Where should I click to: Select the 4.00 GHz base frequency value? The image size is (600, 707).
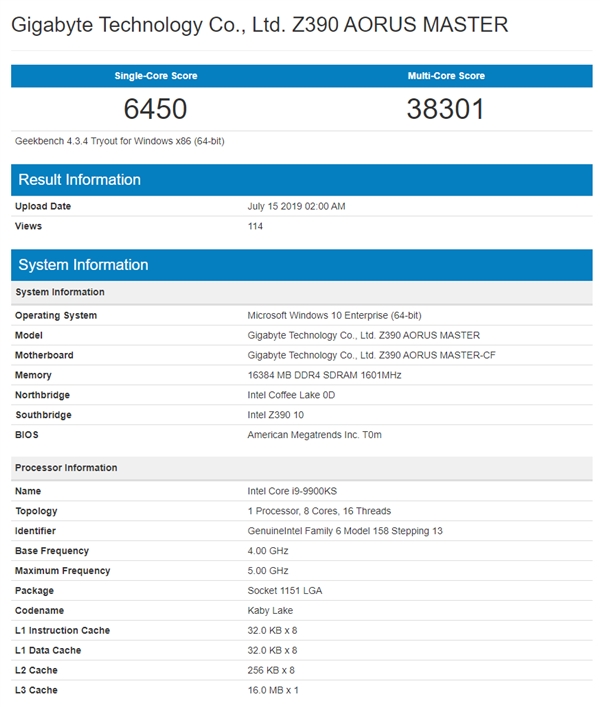(x=268, y=551)
